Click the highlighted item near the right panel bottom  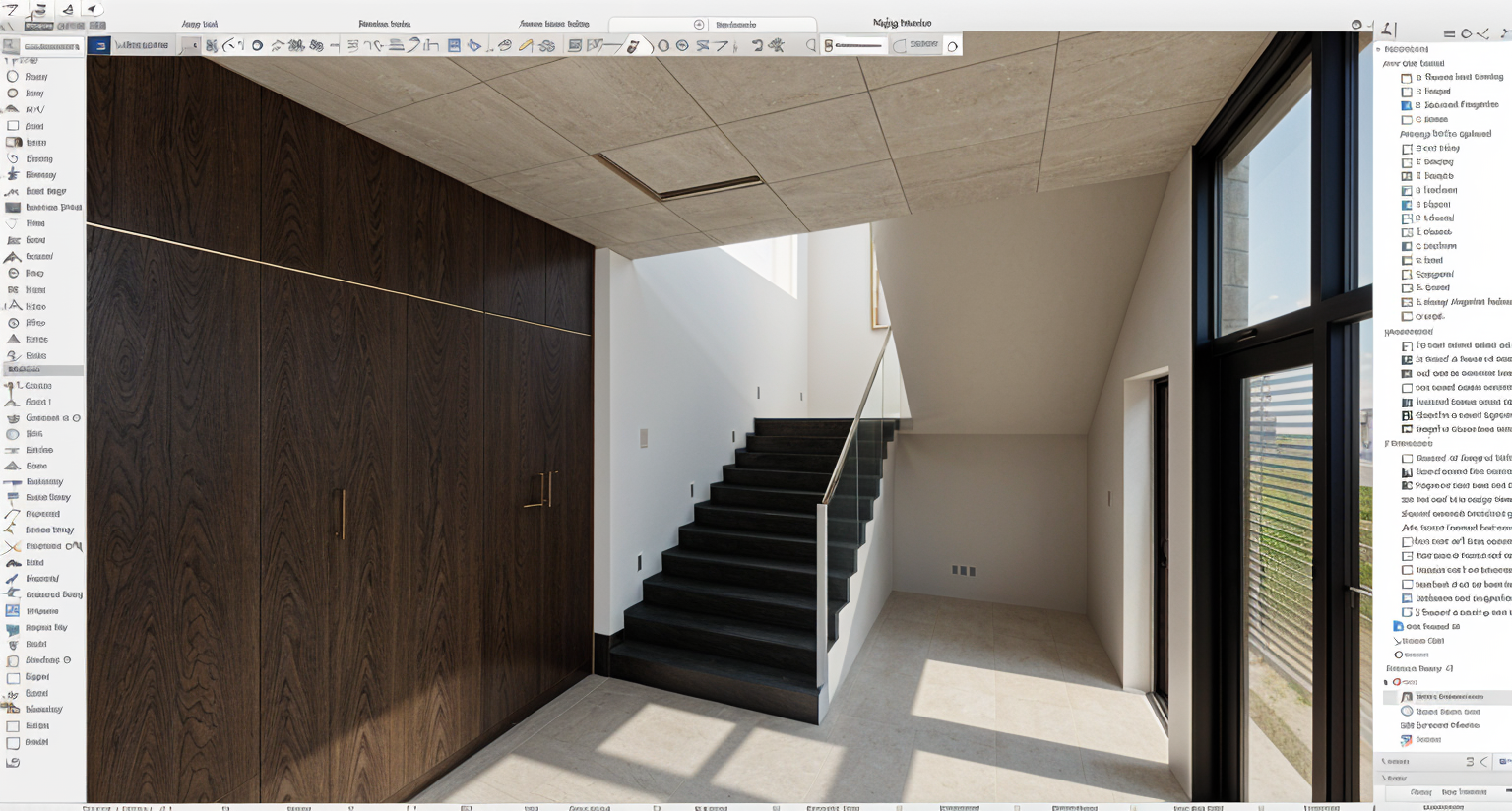pos(1448,697)
